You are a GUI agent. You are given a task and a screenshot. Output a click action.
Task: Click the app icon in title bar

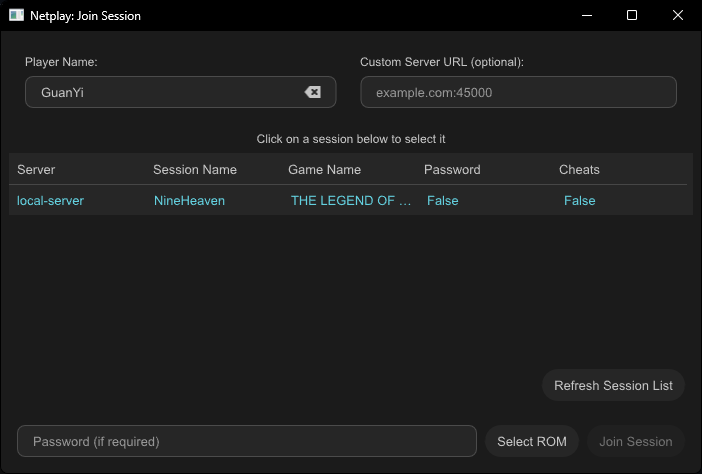[x=16, y=16]
